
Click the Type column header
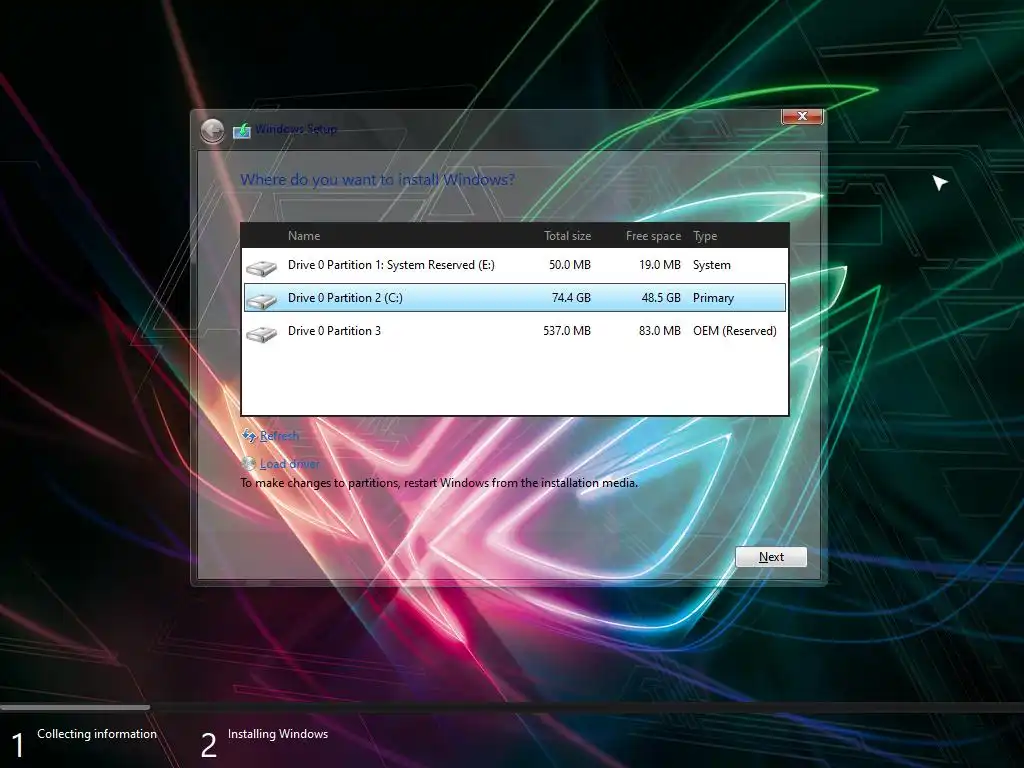click(705, 236)
